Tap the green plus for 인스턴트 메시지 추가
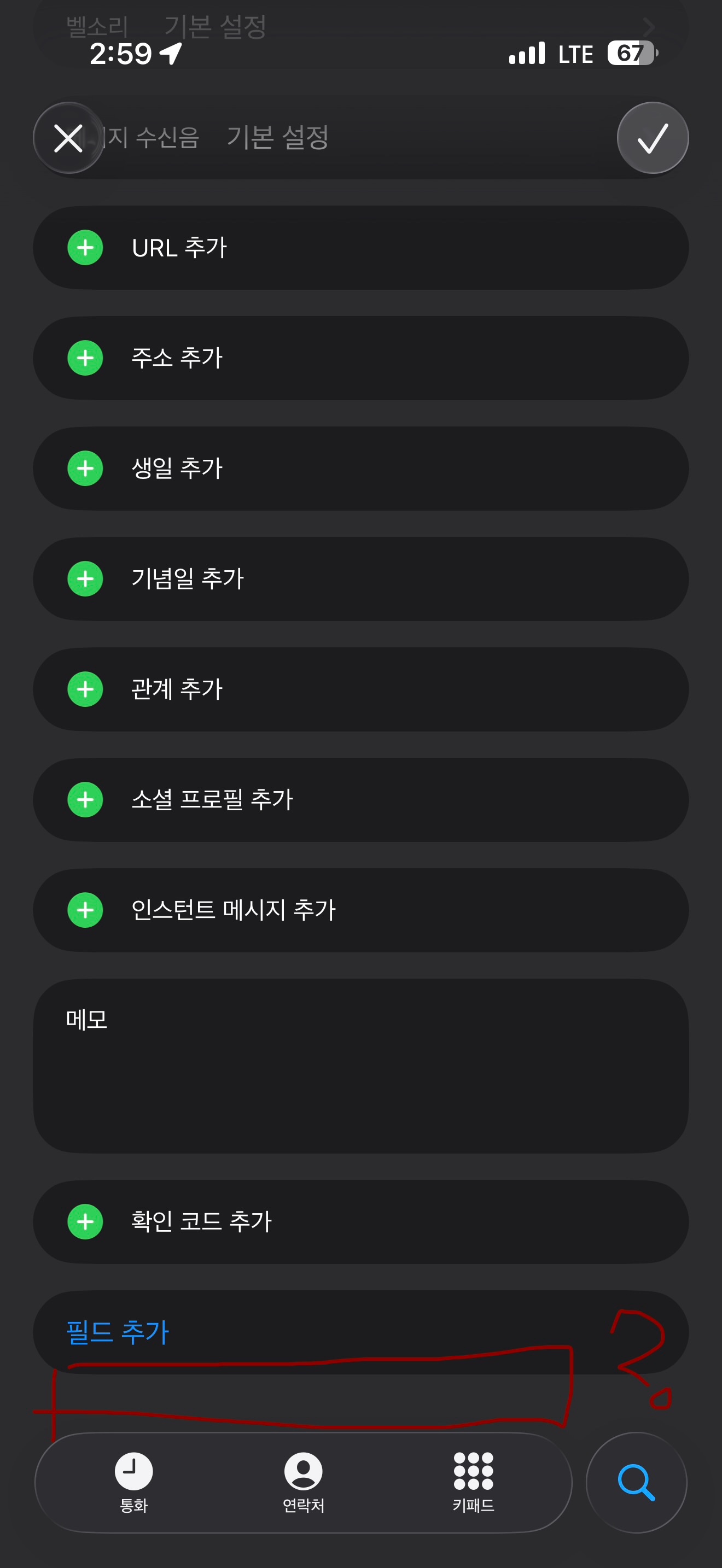This screenshot has width=722, height=1568. [85, 910]
